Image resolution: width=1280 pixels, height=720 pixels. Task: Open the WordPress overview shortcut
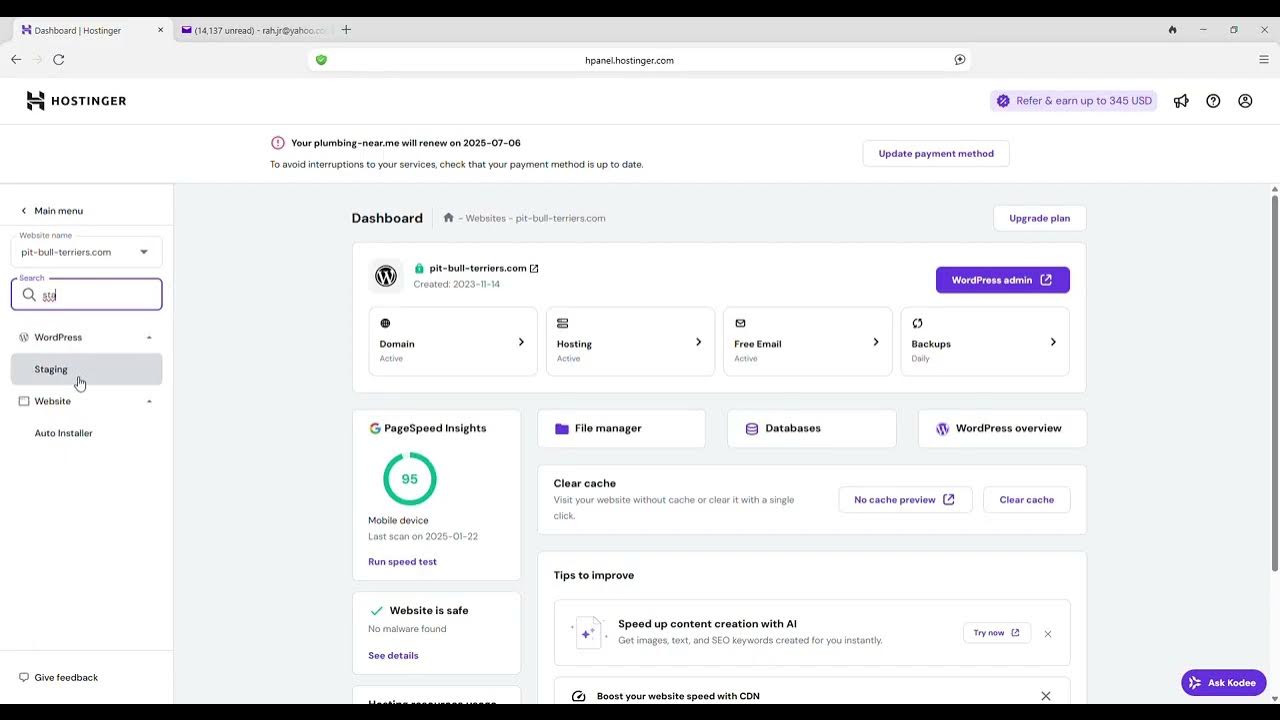click(x=1002, y=428)
